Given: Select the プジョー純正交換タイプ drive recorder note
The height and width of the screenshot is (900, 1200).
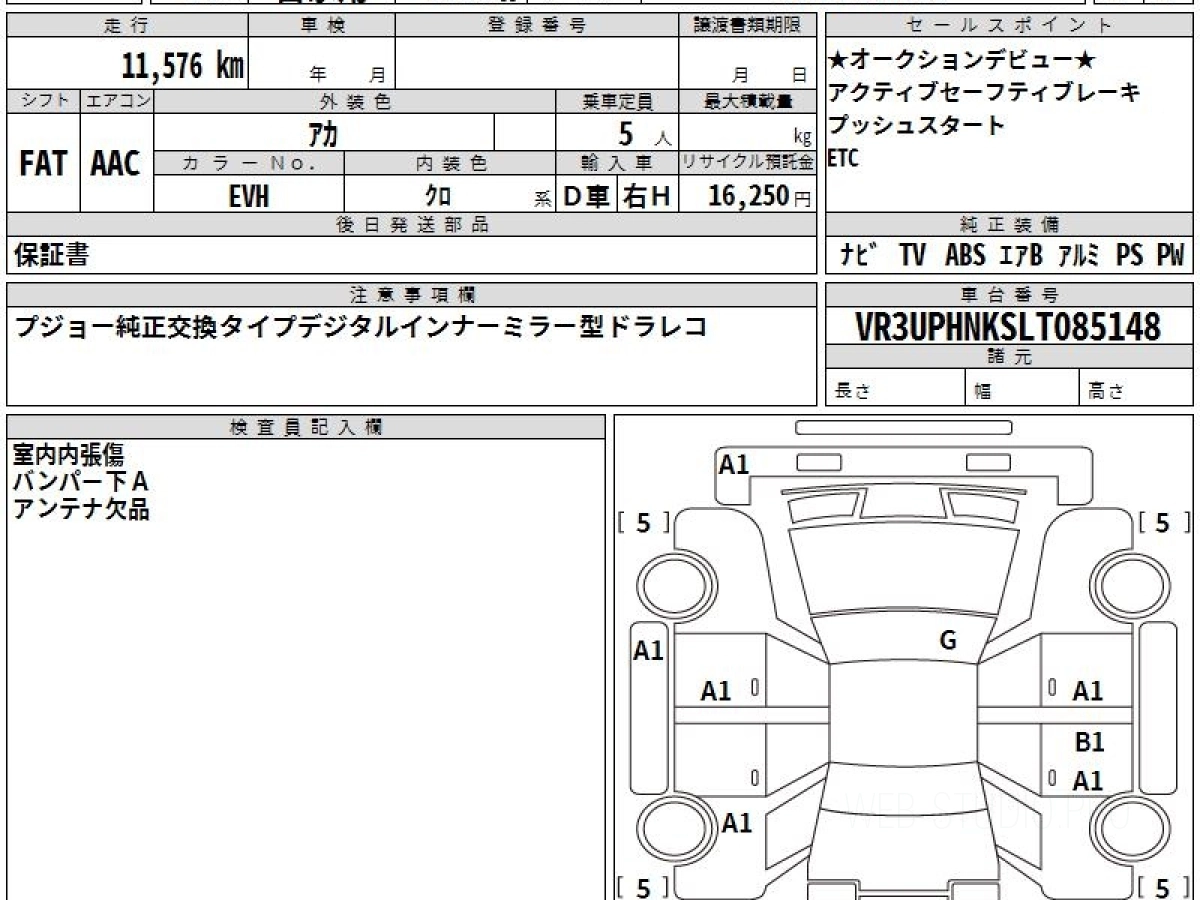Looking at the screenshot, I should 362,327.
